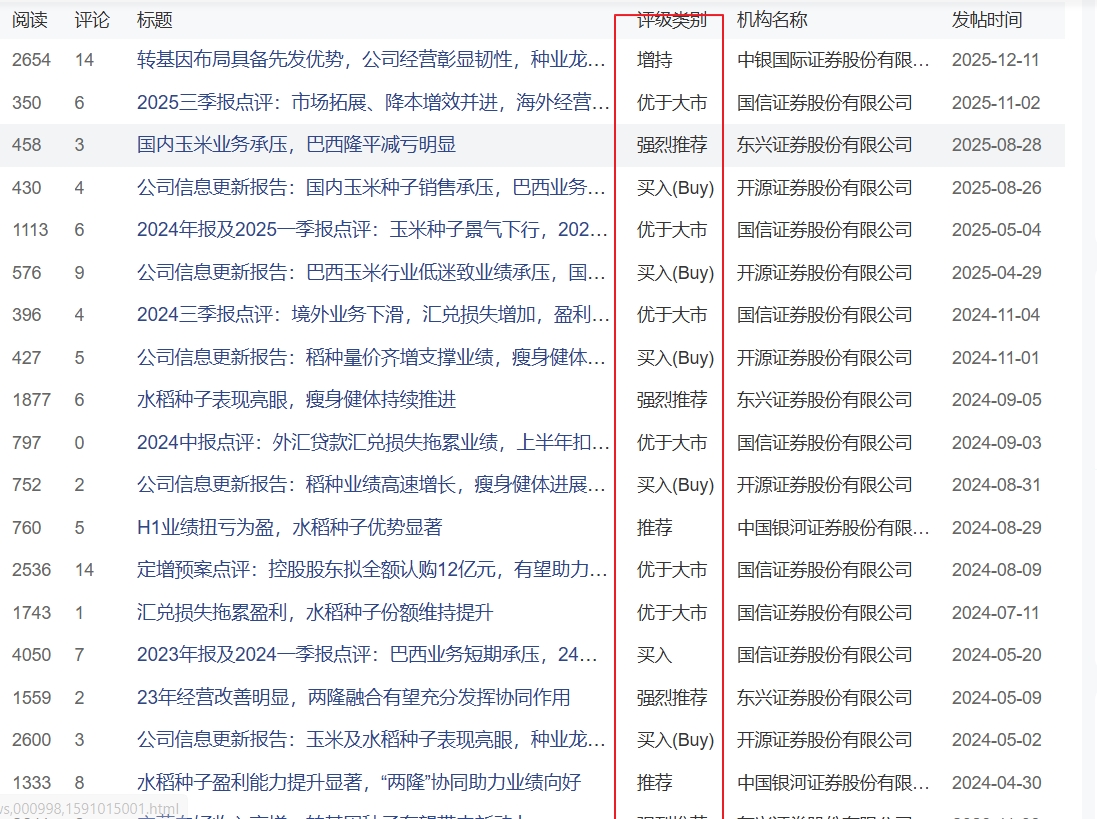Click the date 2024-09-03
Screen dimensions: 1097x819
pos(996,443)
